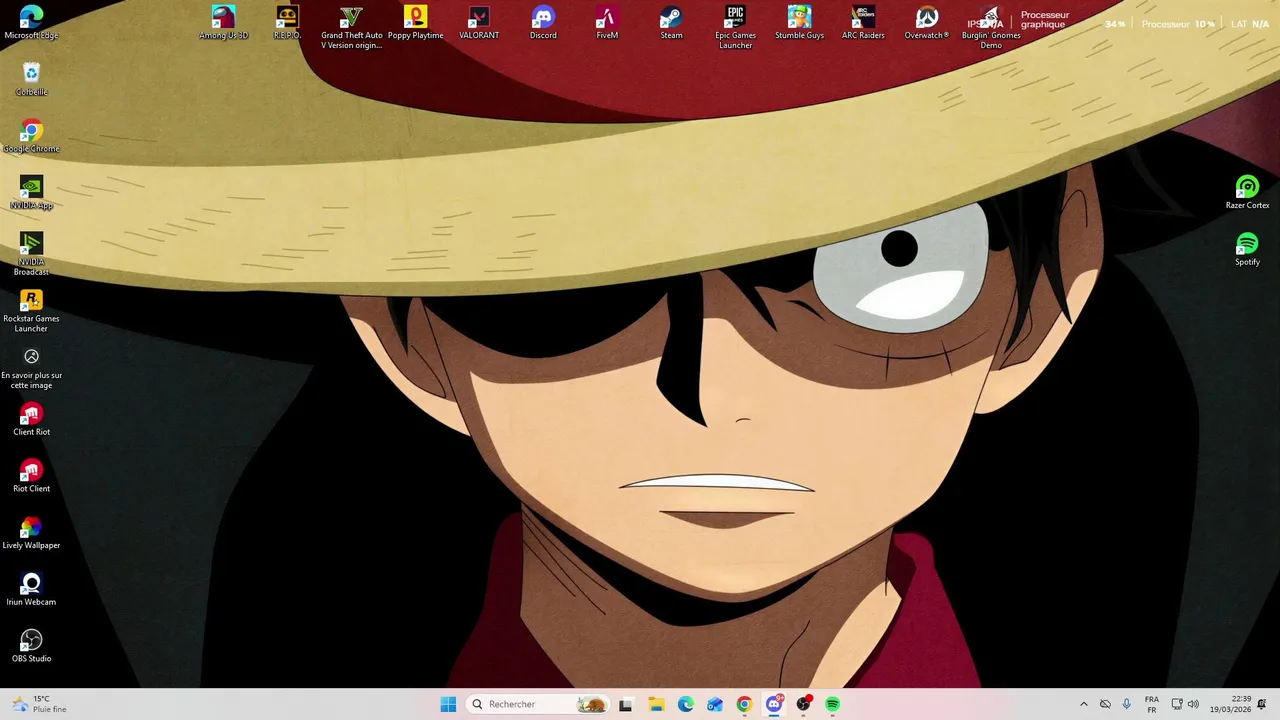Open weather widget showing 15°C Pluie fine

40,704
